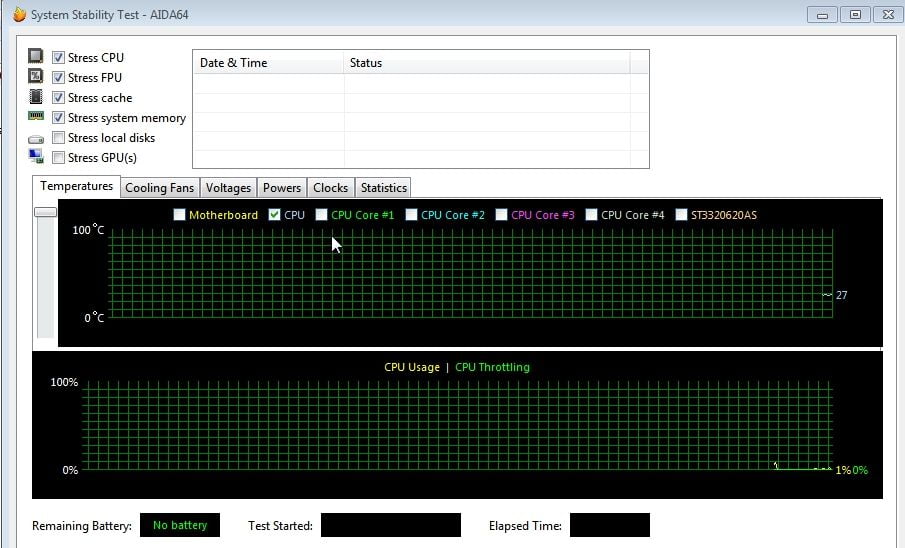Click the RAM module icon beside Stress system memory
The image size is (905, 548).
36,116
